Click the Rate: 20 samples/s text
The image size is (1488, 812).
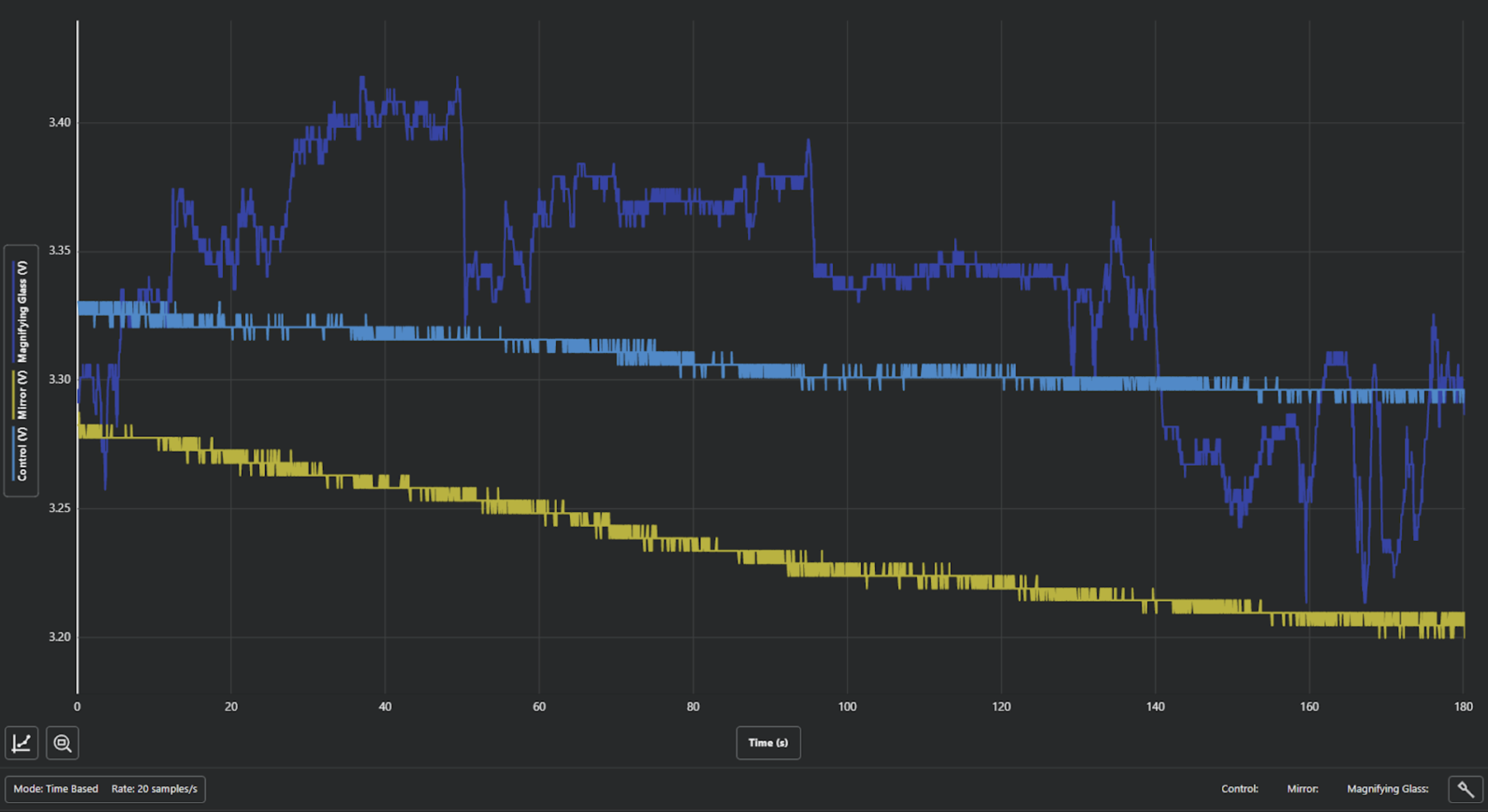click(x=154, y=789)
